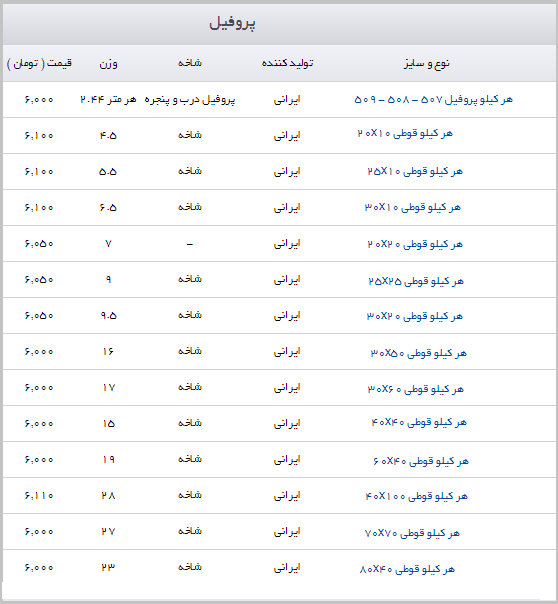
Task: Select price ۶,۰۰۰ in the 40X40 row
Action: pos(39,424)
